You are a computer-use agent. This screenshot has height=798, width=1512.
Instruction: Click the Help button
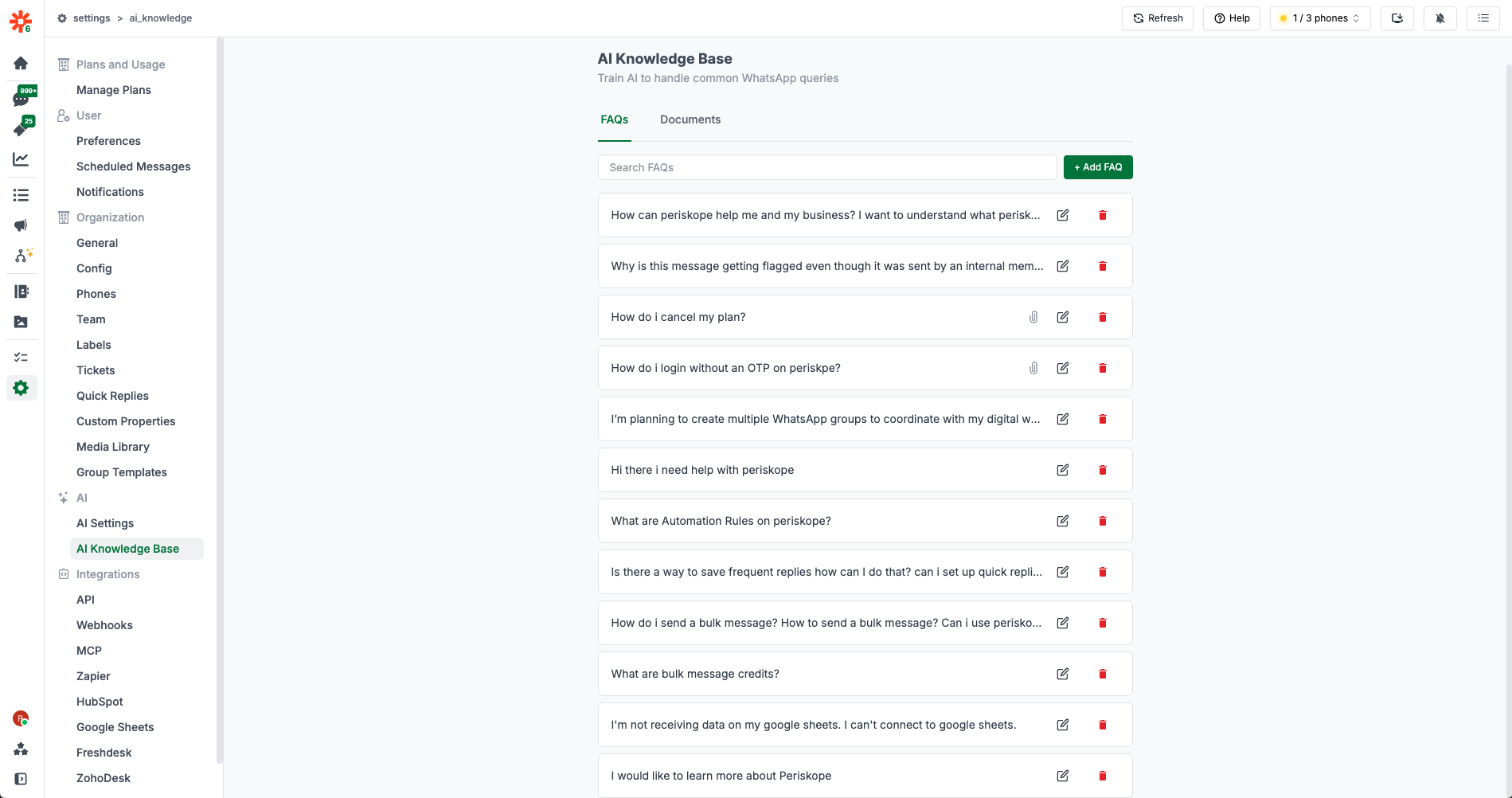[1231, 18]
